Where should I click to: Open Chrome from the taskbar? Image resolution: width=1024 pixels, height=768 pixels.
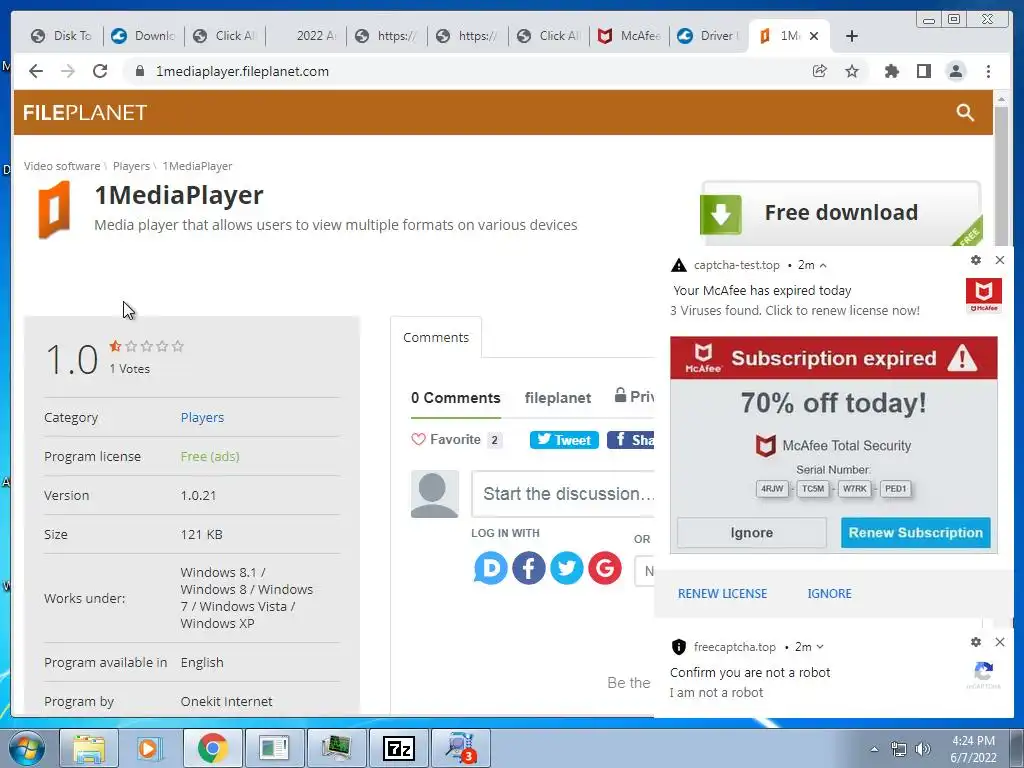point(212,748)
